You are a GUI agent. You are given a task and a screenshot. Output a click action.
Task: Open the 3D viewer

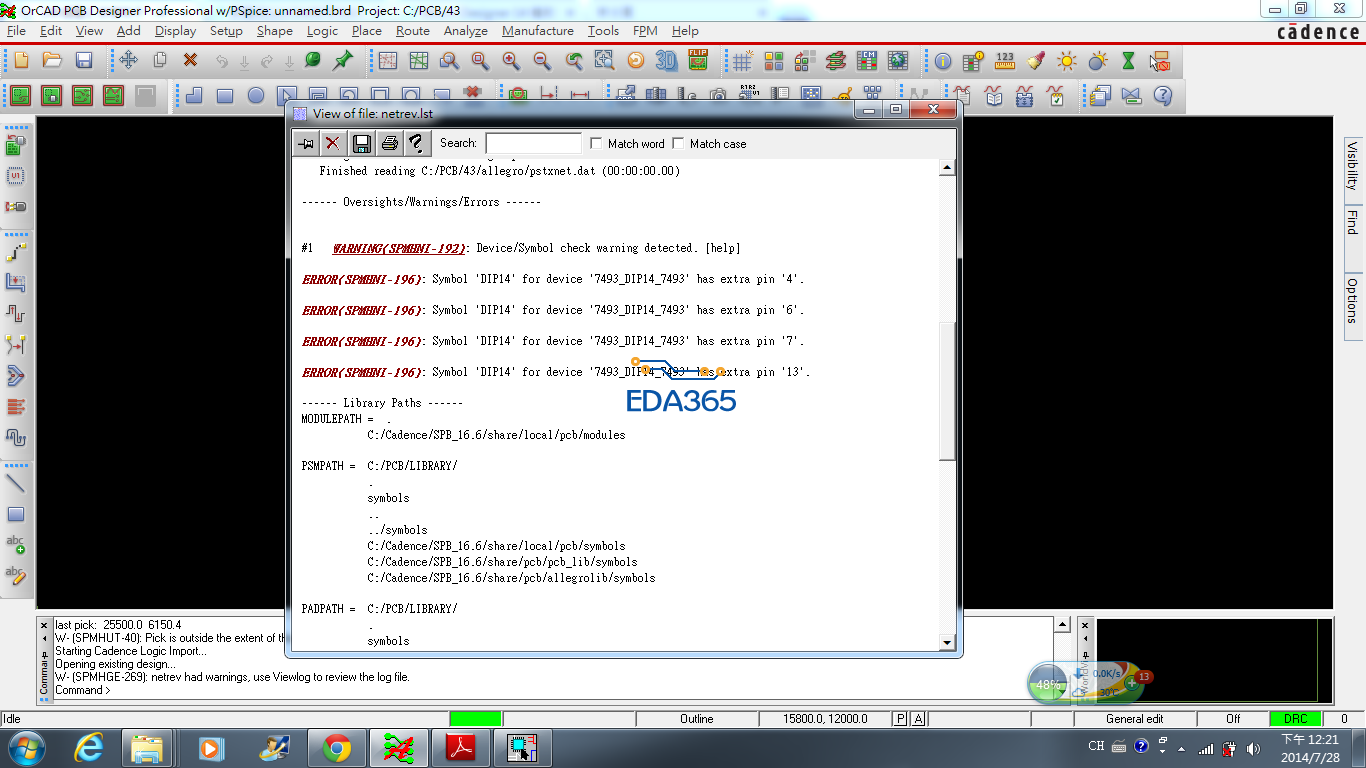coord(666,60)
